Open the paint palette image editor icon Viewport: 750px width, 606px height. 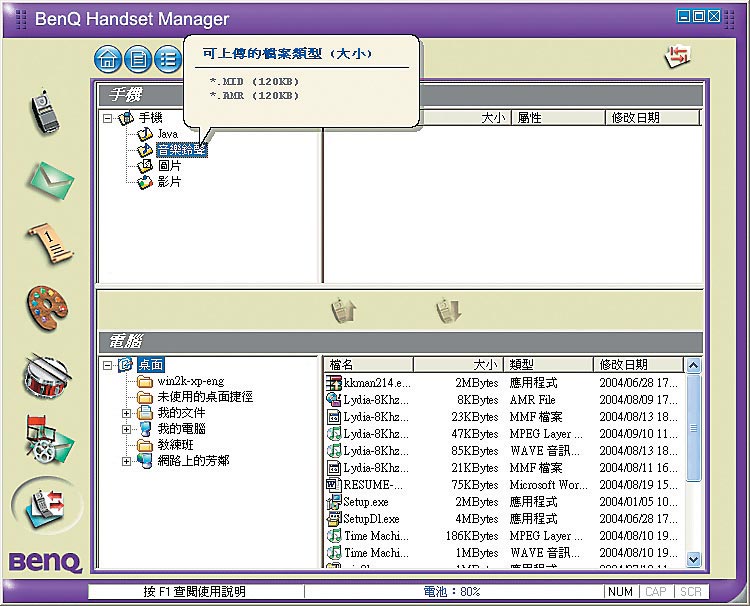point(47,308)
